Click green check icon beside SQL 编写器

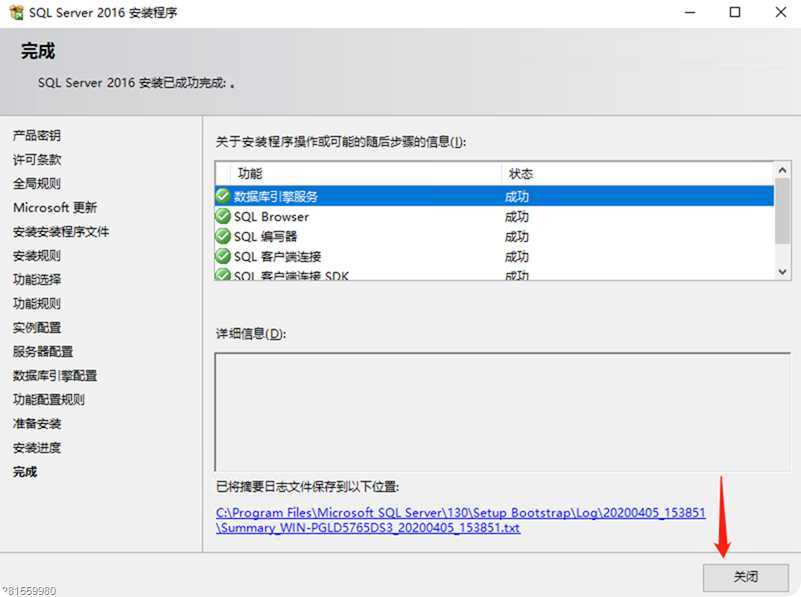pos(223,236)
